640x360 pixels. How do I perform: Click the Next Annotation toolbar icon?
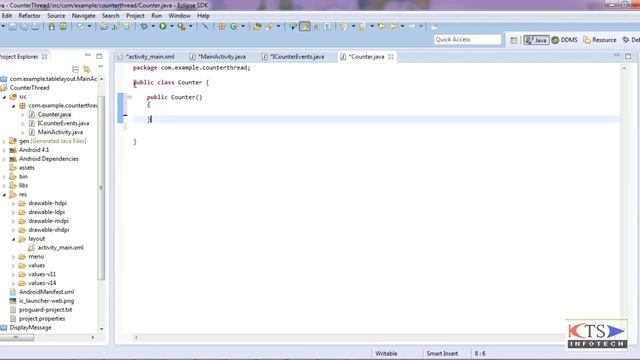tap(343, 27)
